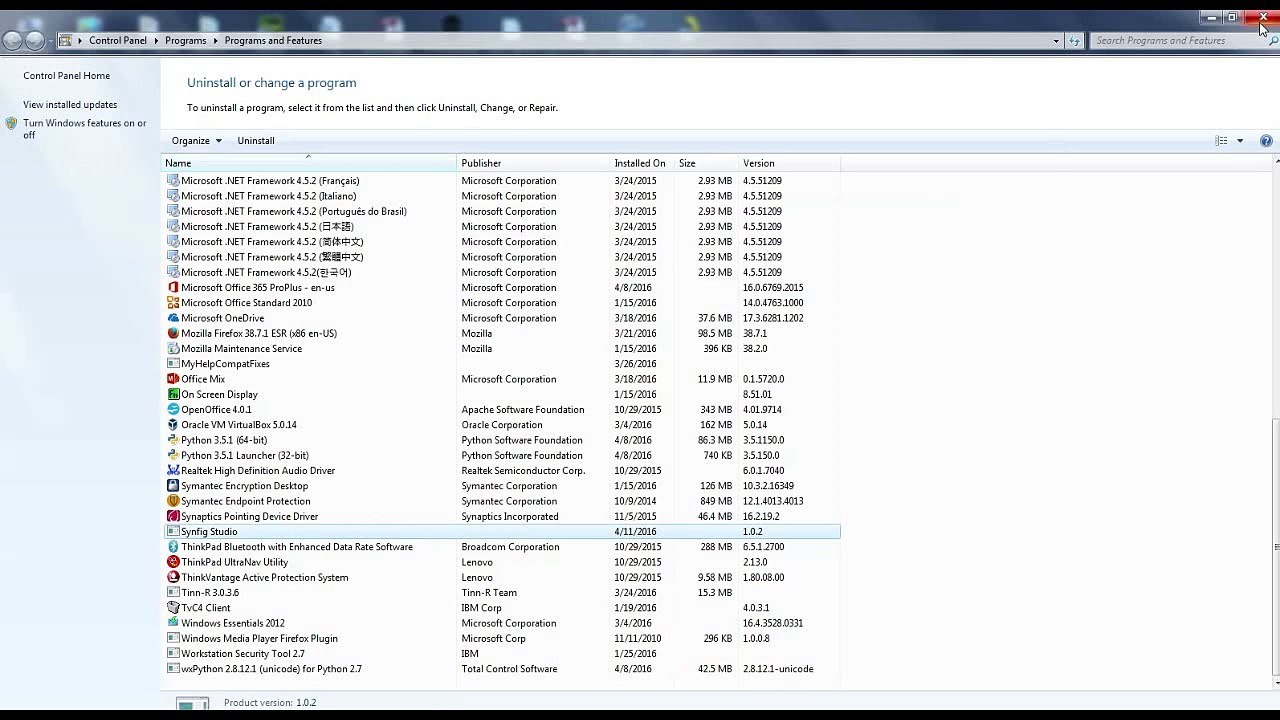
Task: Click the shield icon by Windows features
Action: pos(11,124)
